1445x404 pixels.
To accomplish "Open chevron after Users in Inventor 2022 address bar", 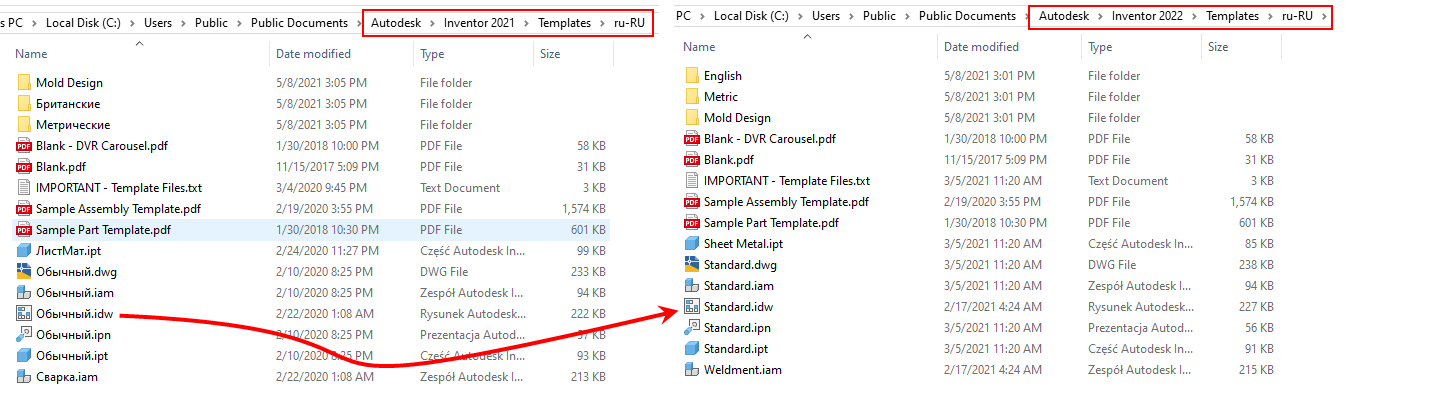I will [x=851, y=17].
